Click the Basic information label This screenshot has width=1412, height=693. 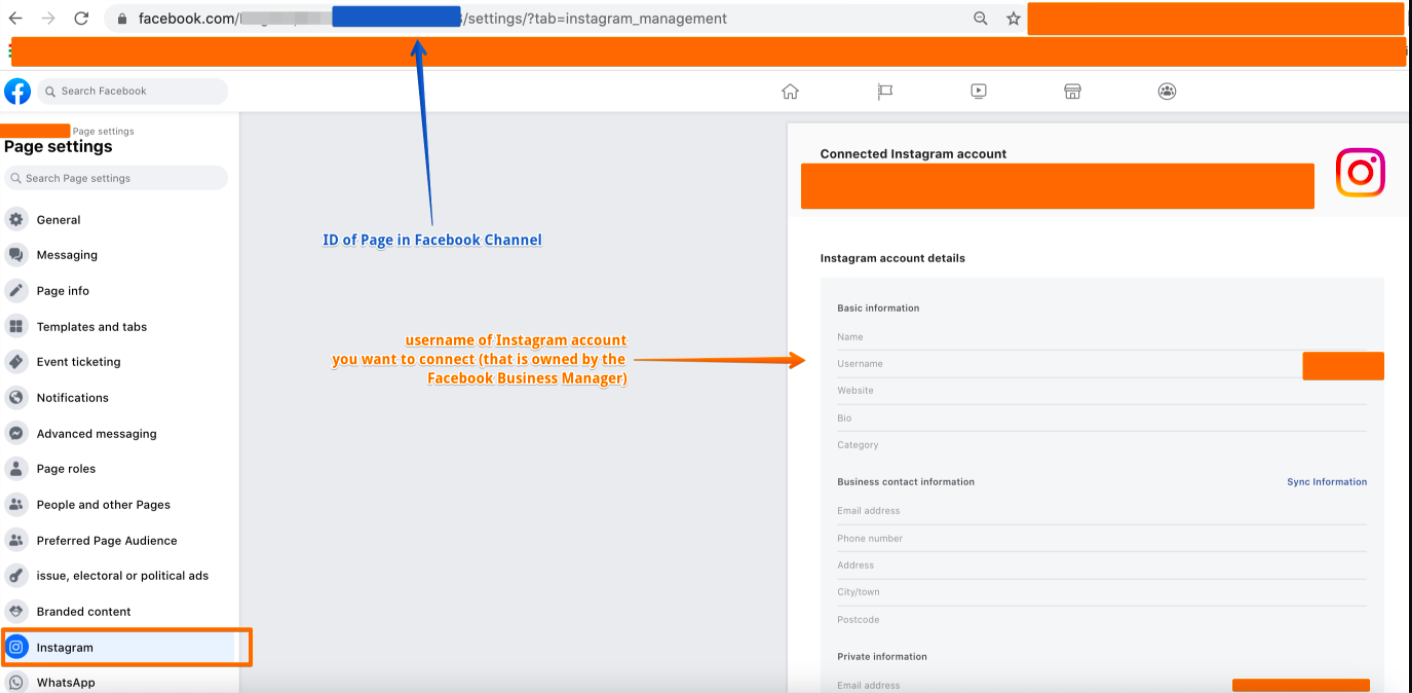pyautogui.click(x=878, y=308)
